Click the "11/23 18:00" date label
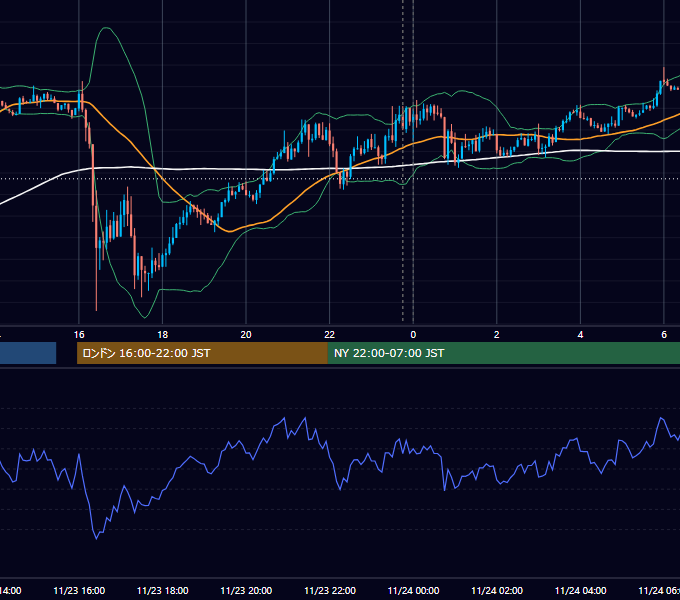680x600 pixels. click(x=163, y=591)
